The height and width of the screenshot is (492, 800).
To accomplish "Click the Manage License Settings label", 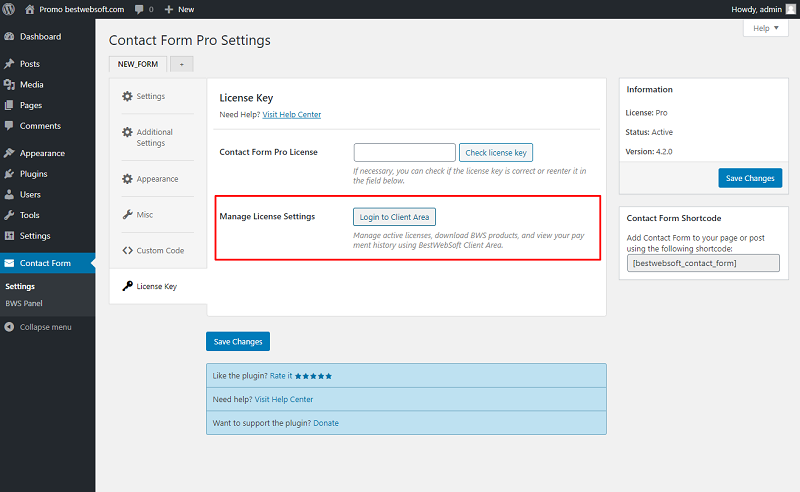I will point(267,216).
